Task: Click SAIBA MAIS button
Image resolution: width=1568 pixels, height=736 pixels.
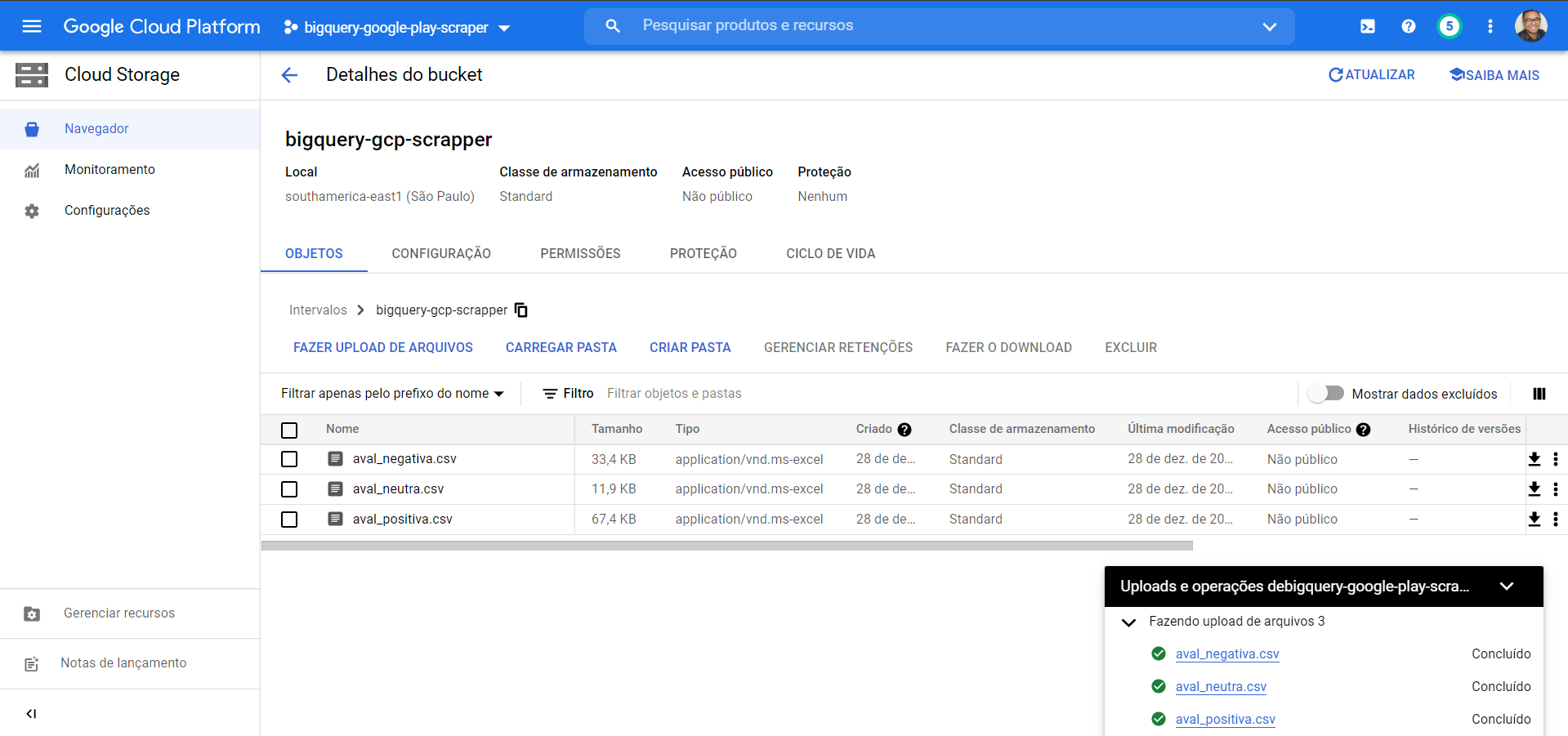Action: point(1494,75)
